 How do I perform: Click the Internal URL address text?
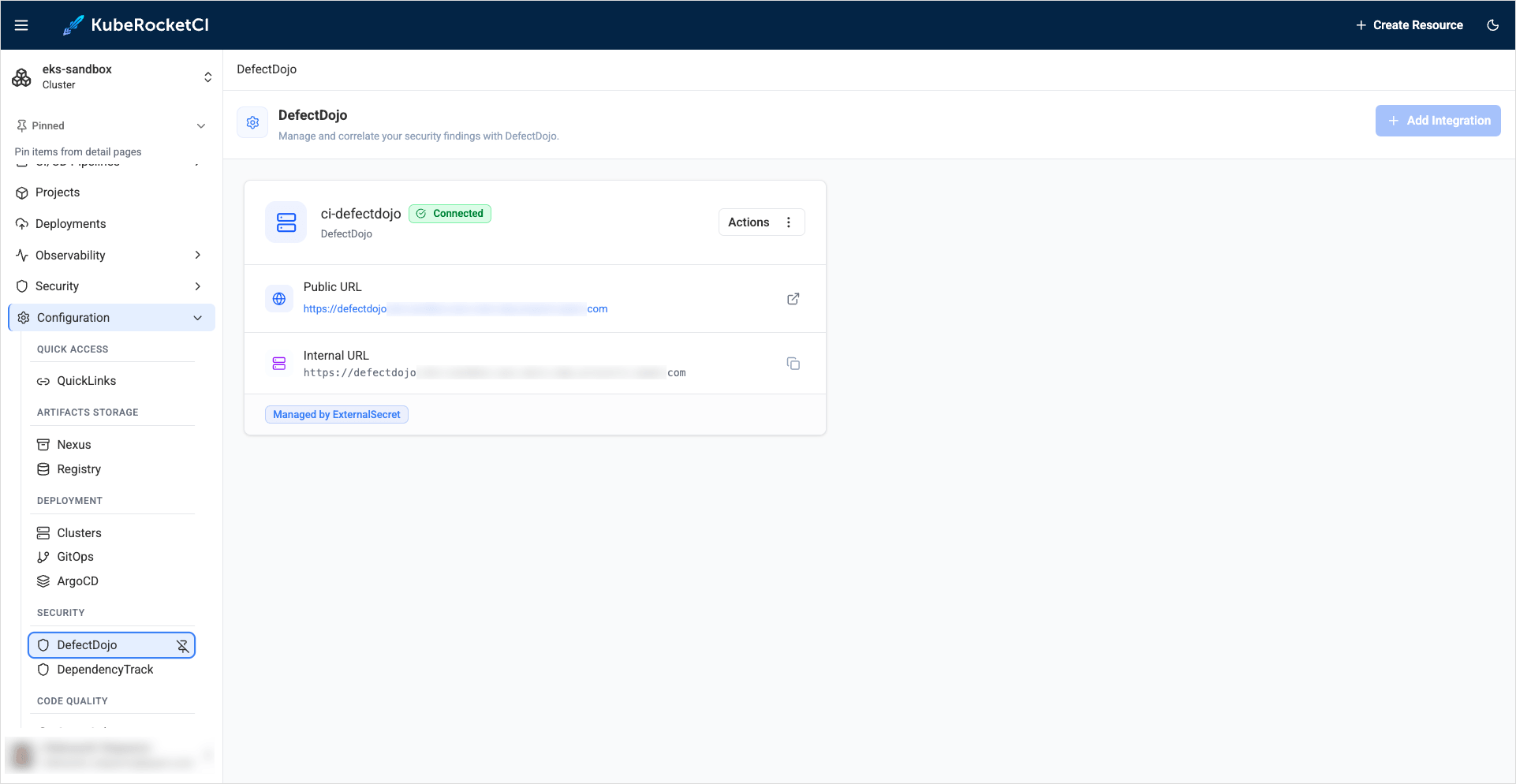pyautogui.click(x=495, y=373)
